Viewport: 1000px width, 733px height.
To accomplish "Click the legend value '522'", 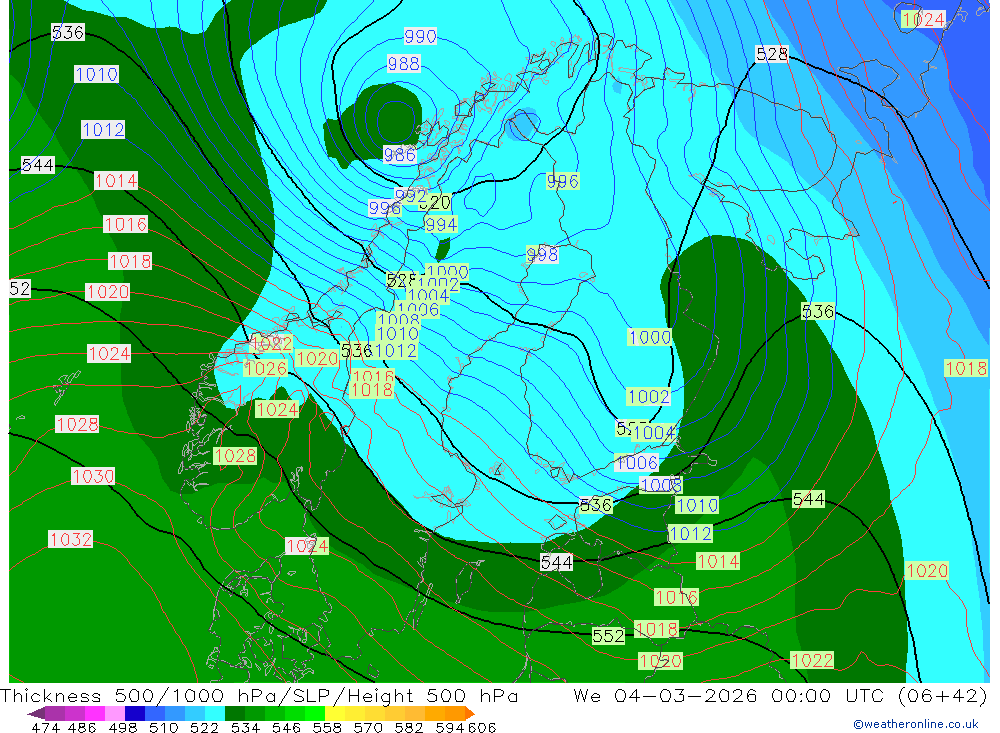I will [x=204, y=727].
